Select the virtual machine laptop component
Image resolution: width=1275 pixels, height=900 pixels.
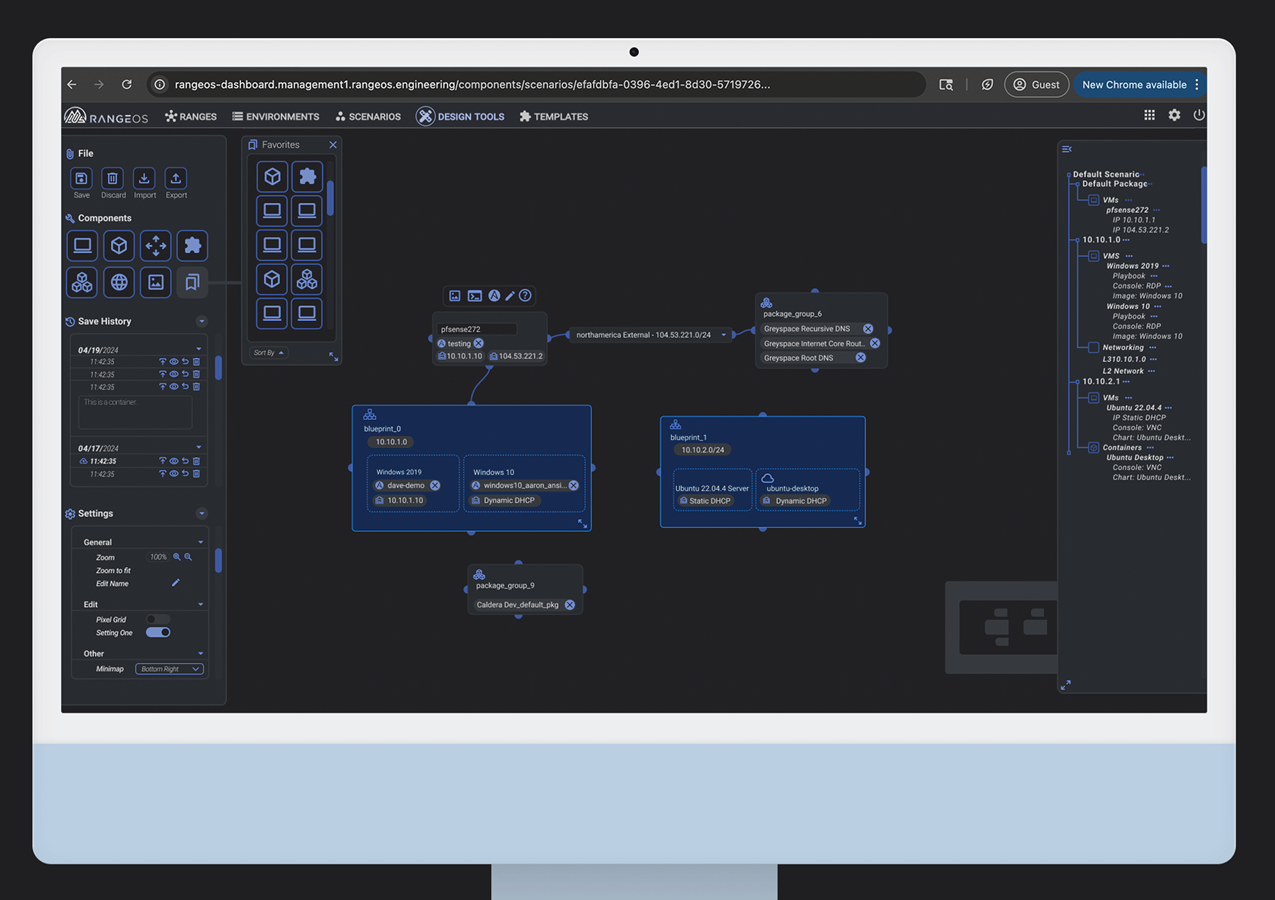(82, 245)
